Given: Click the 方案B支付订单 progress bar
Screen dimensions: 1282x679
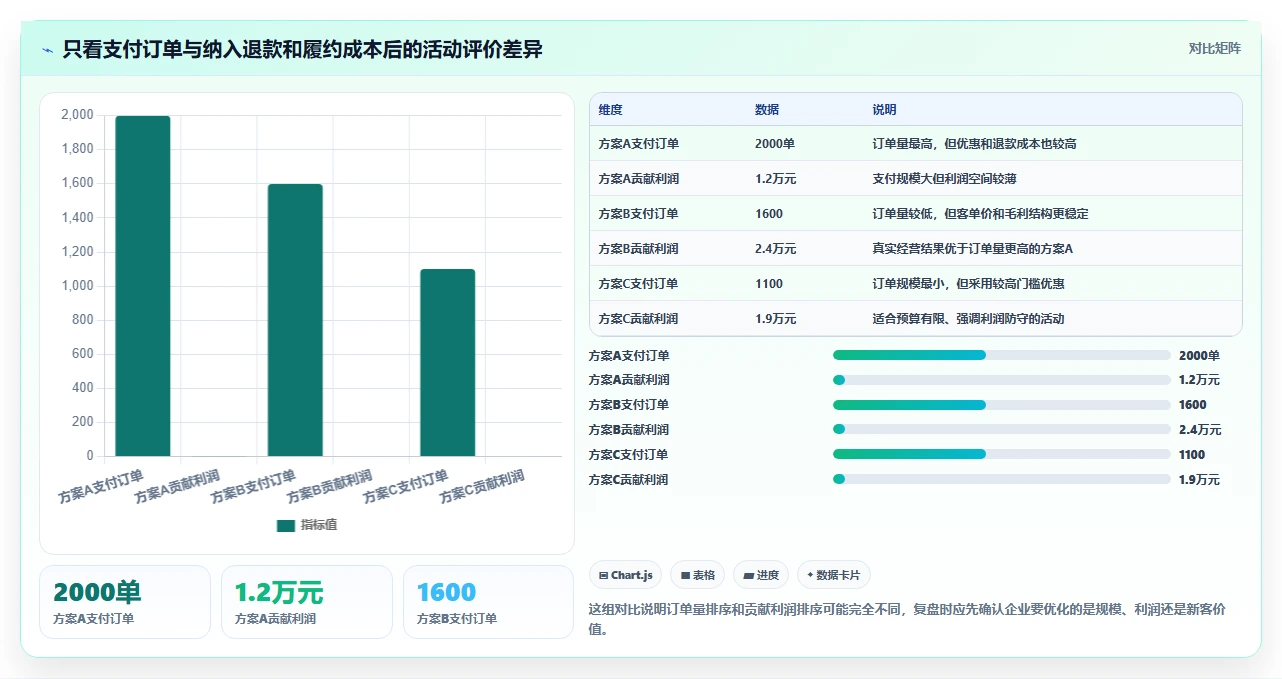Looking at the screenshot, I should click(1001, 405).
